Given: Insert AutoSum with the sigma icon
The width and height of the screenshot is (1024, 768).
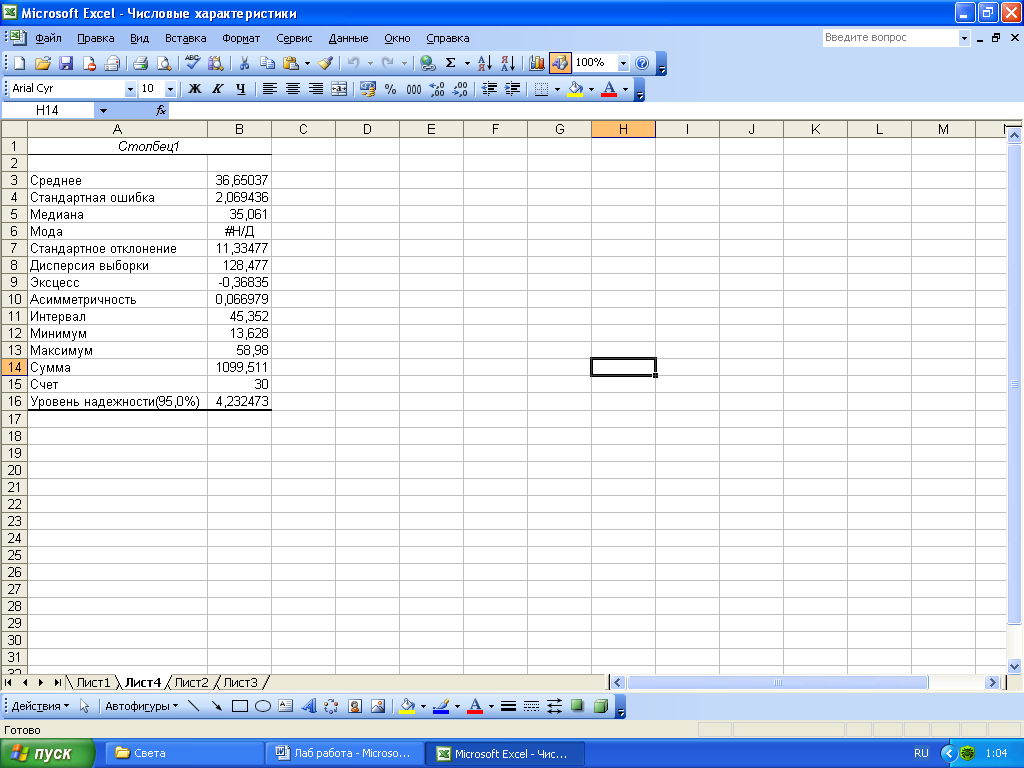Looking at the screenshot, I should (x=451, y=63).
